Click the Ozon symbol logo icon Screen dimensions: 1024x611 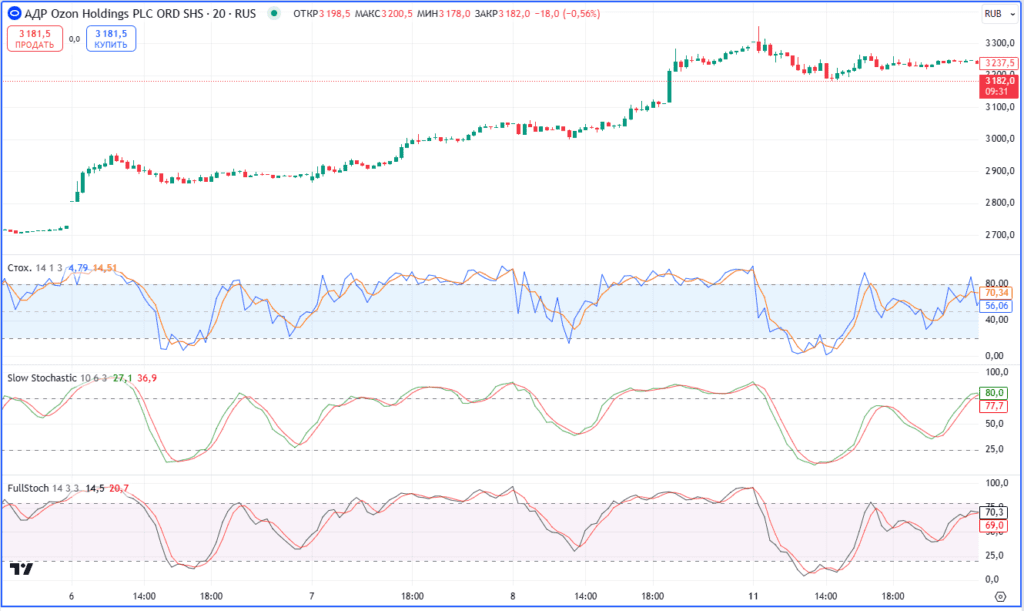click(x=14, y=13)
